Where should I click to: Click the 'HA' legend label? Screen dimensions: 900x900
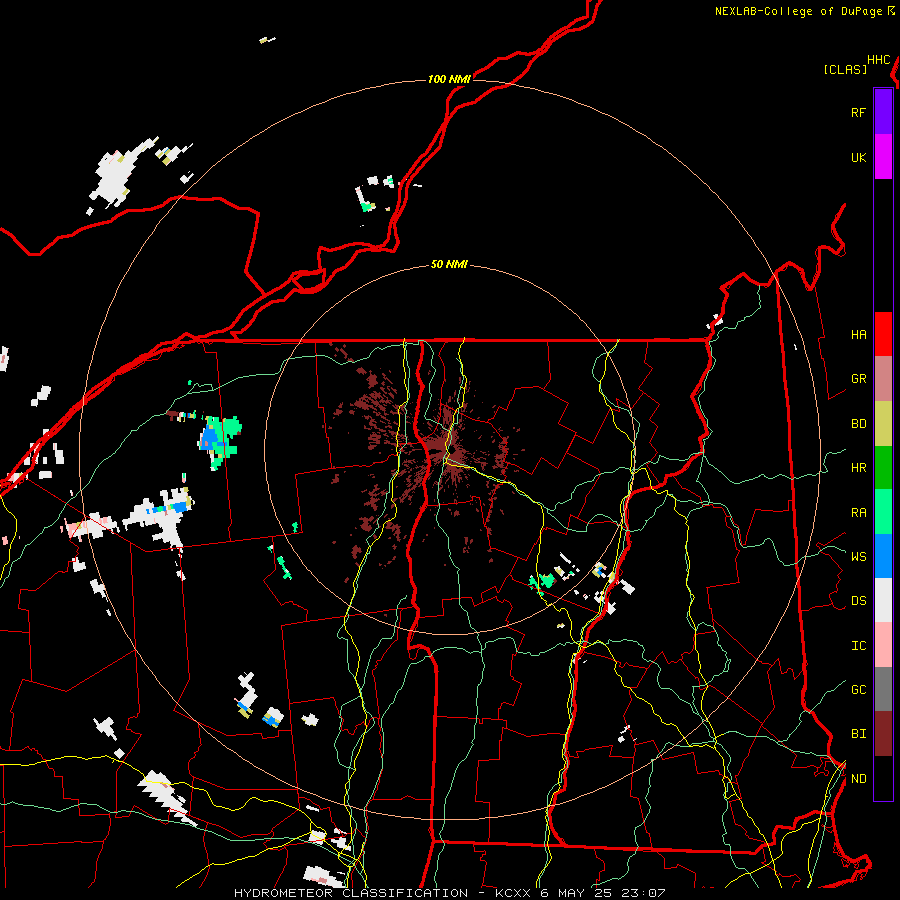click(858, 335)
